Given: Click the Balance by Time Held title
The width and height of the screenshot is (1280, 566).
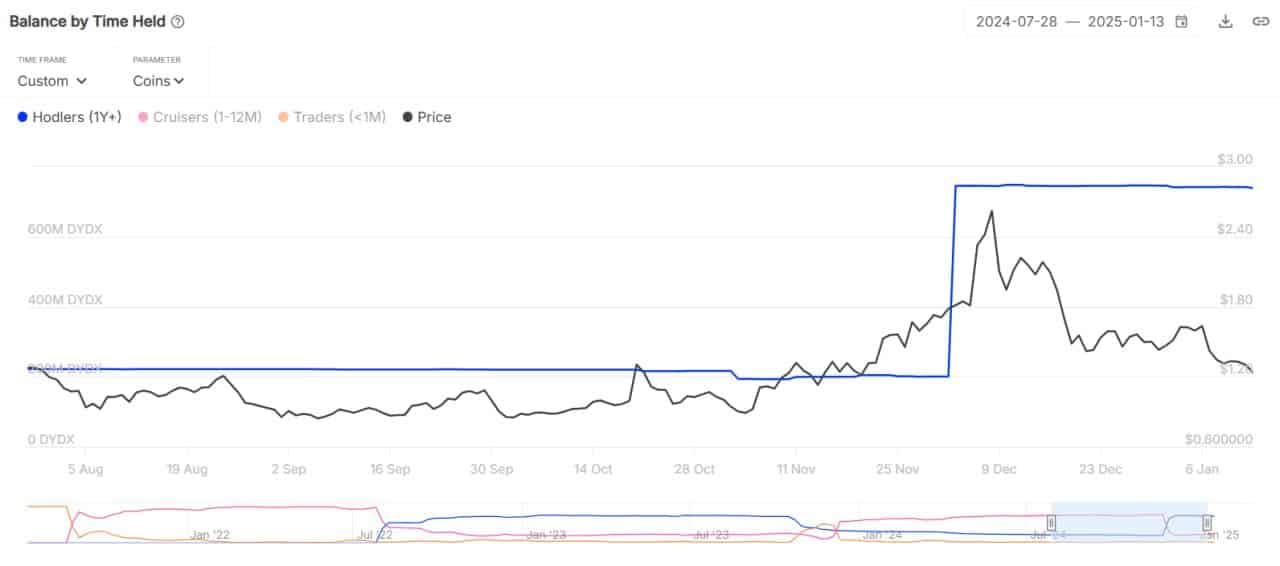Looking at the screenshot, I should point(87,21).
